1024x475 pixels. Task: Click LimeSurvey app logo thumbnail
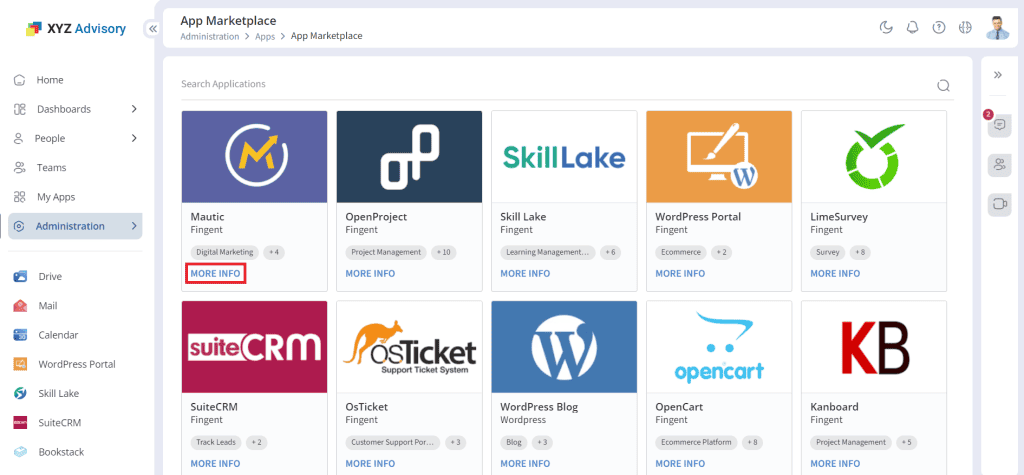(874, 157)
